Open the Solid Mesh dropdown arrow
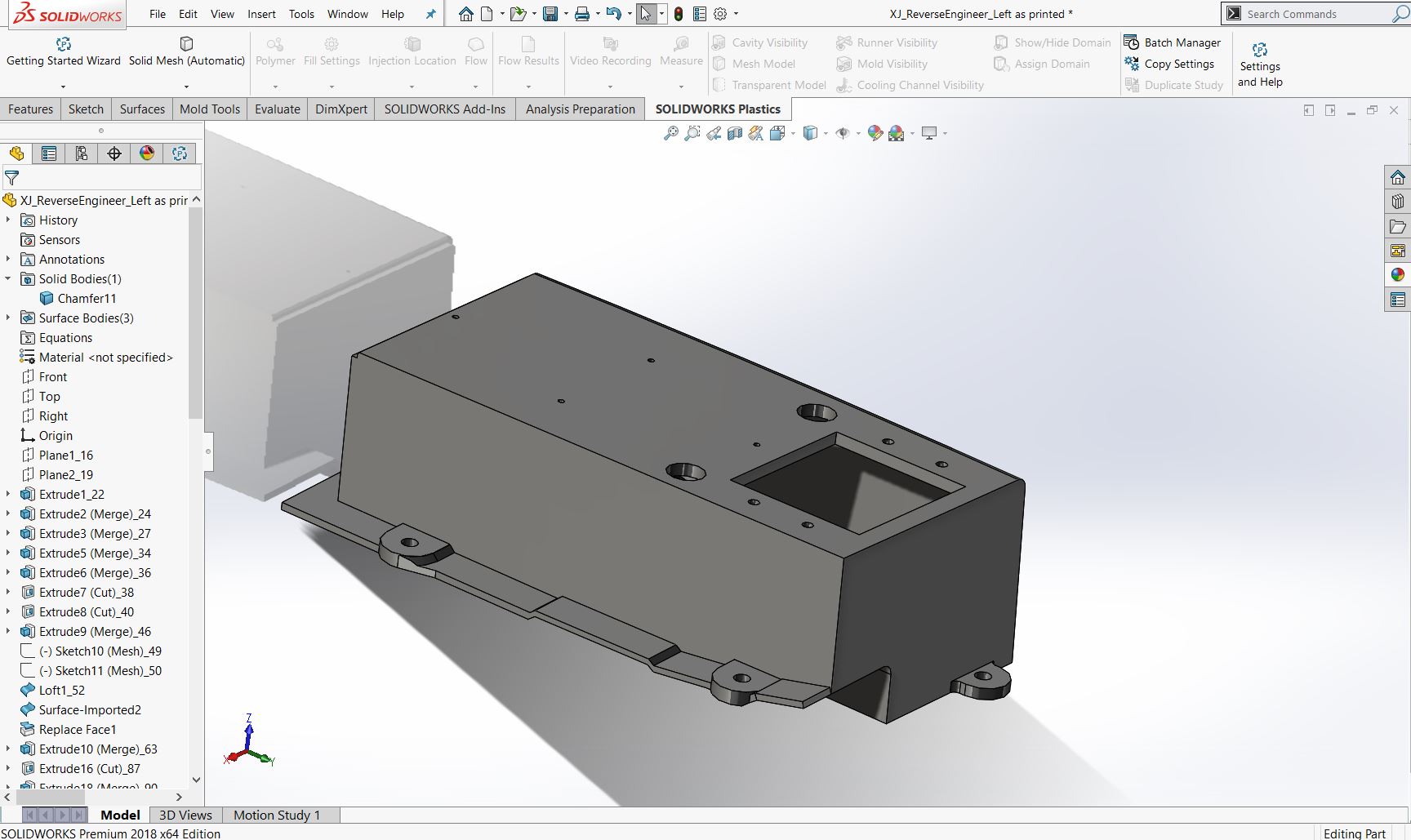The height and width of the screenshot is (840, 1411). point(186,87)
